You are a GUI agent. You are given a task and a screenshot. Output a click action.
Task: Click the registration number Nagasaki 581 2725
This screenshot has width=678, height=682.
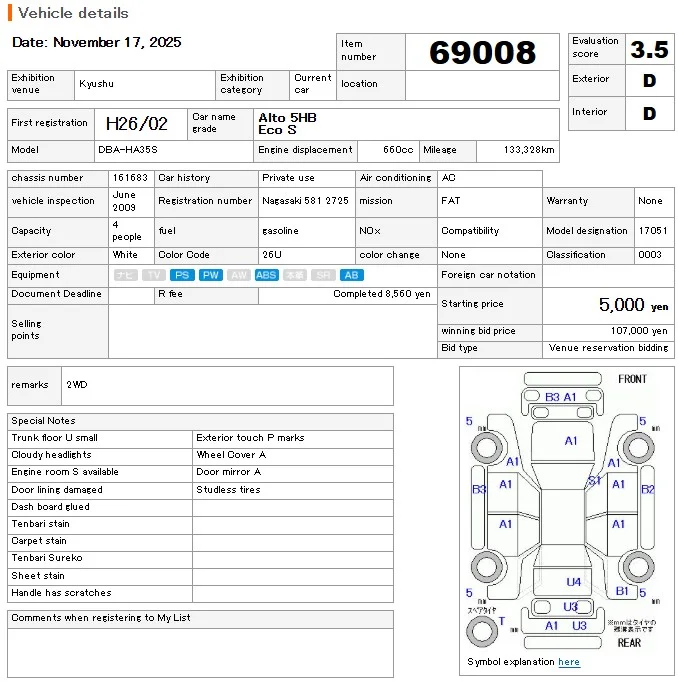click(x=305, y=201)
